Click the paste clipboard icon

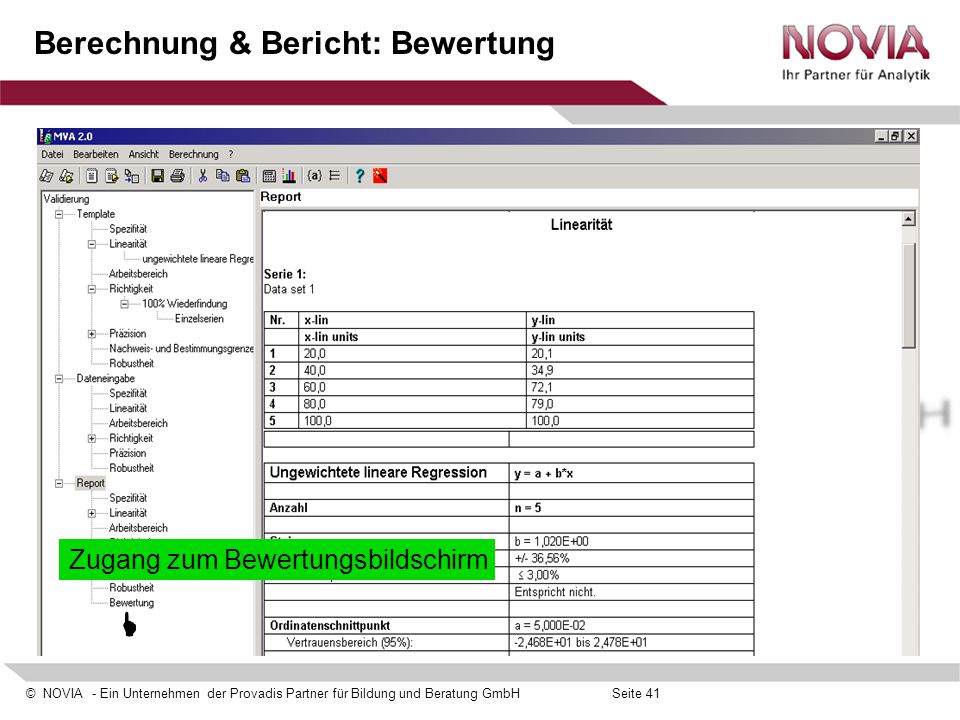tap(243, 176)
